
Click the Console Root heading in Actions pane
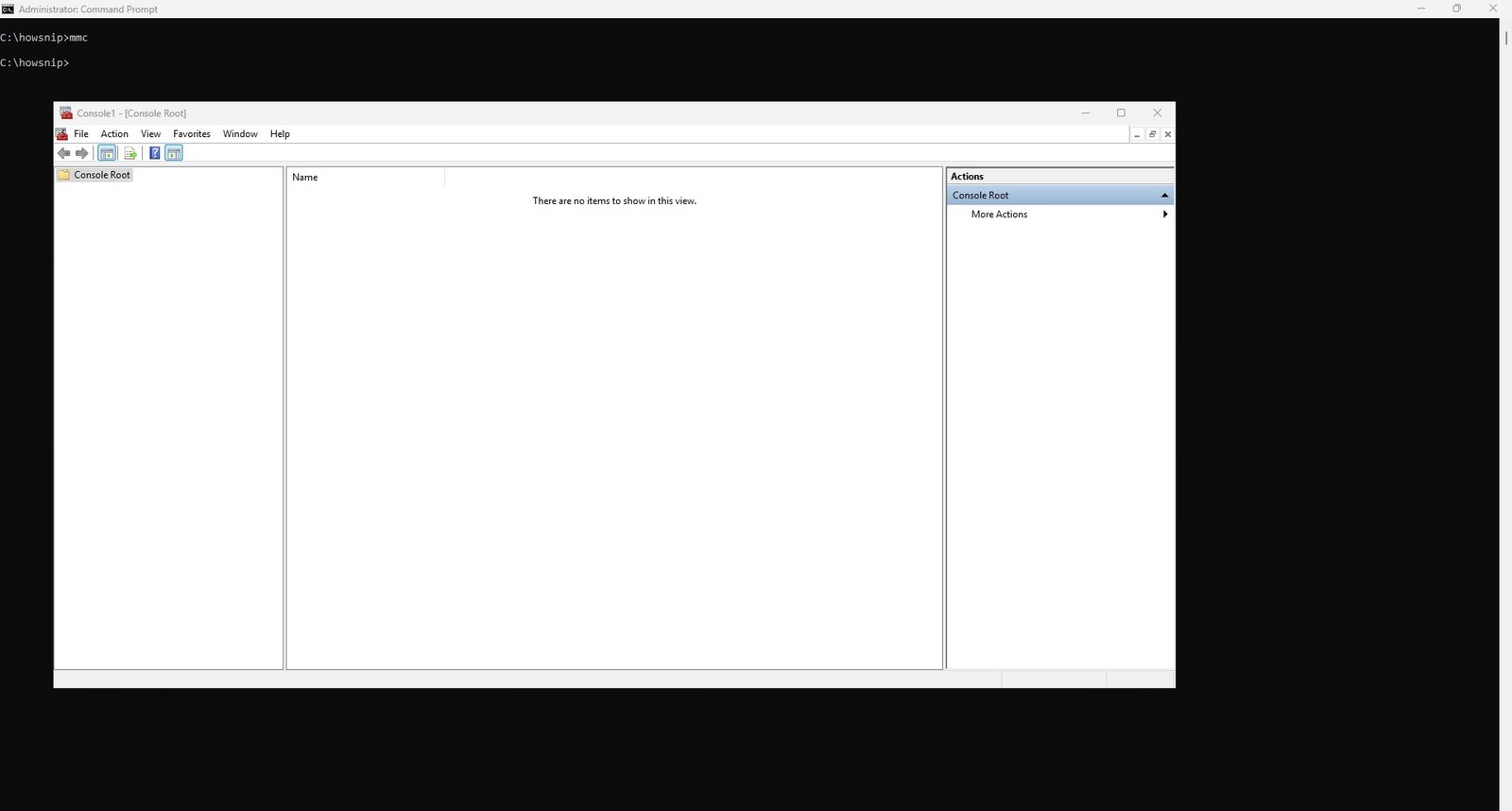(1060, 196)
